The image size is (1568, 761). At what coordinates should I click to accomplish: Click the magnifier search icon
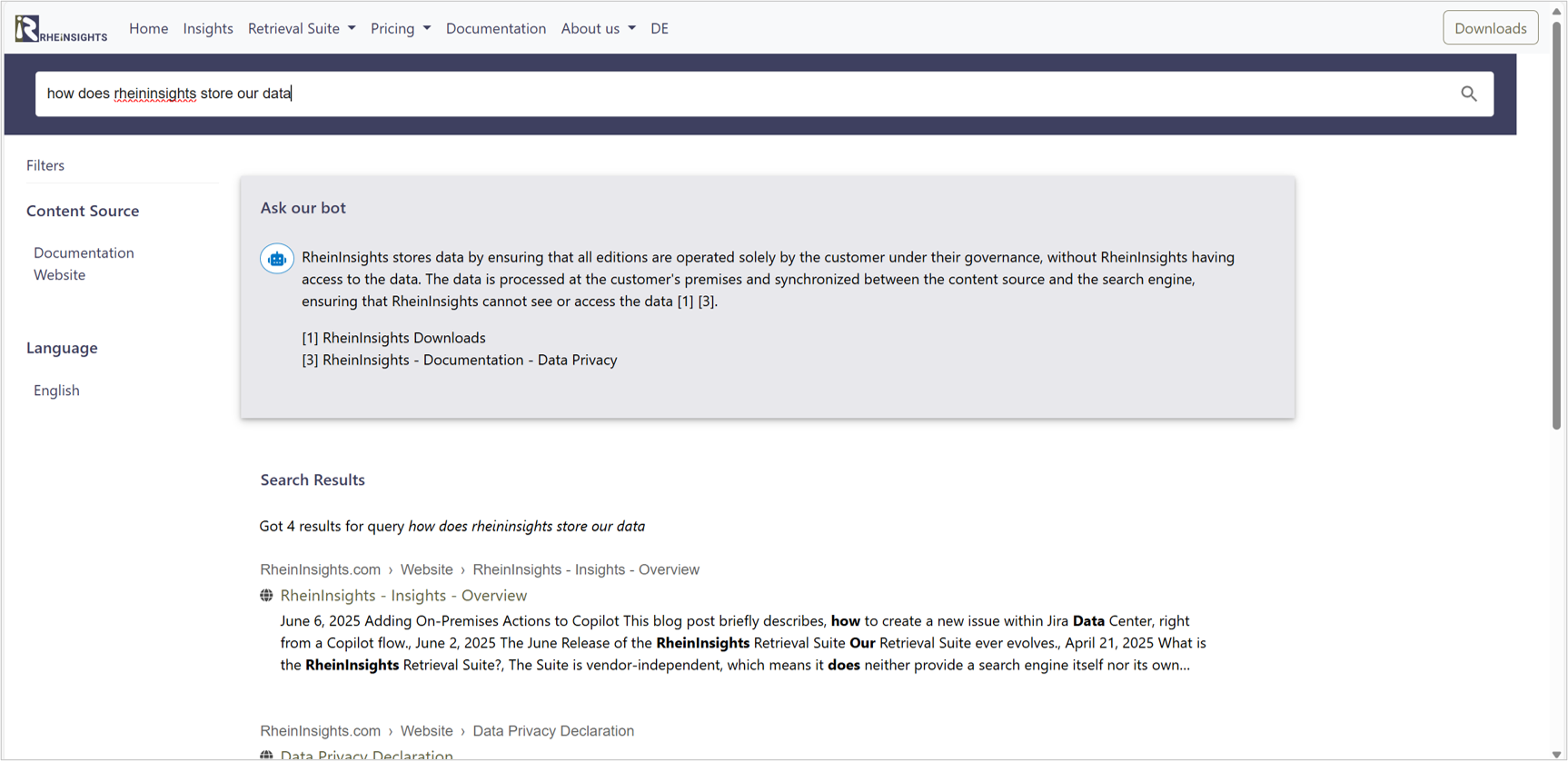tap(1468, 94)
